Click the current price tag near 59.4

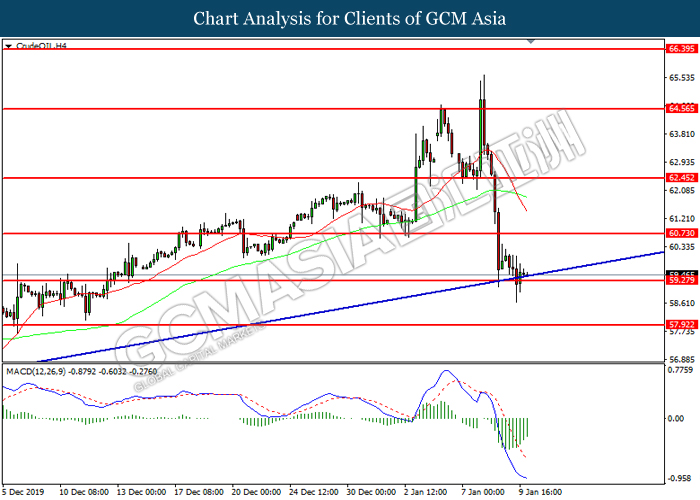pyautogui.click(x=681, y=273)
